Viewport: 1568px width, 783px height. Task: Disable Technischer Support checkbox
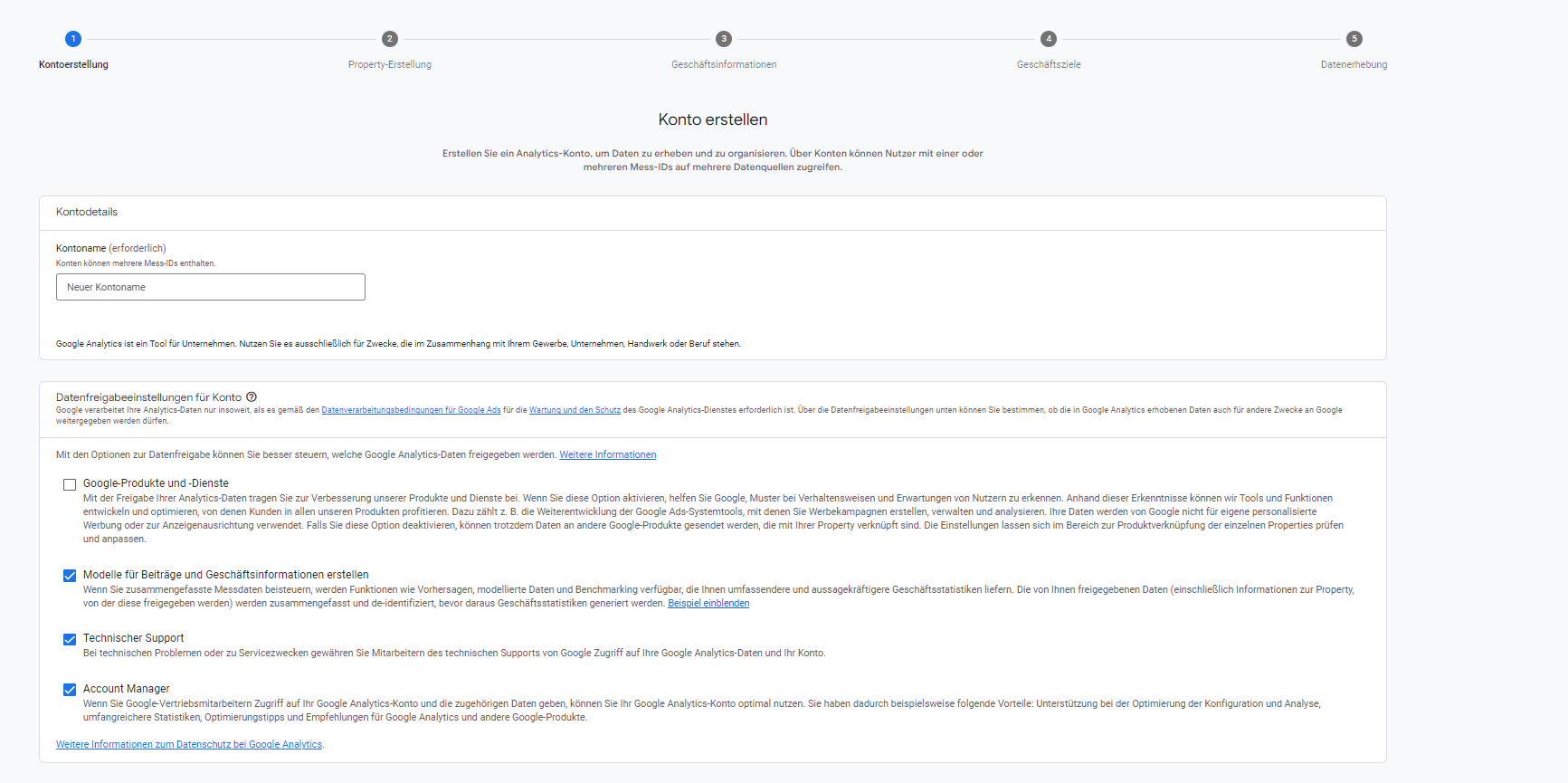click(70, 639)
